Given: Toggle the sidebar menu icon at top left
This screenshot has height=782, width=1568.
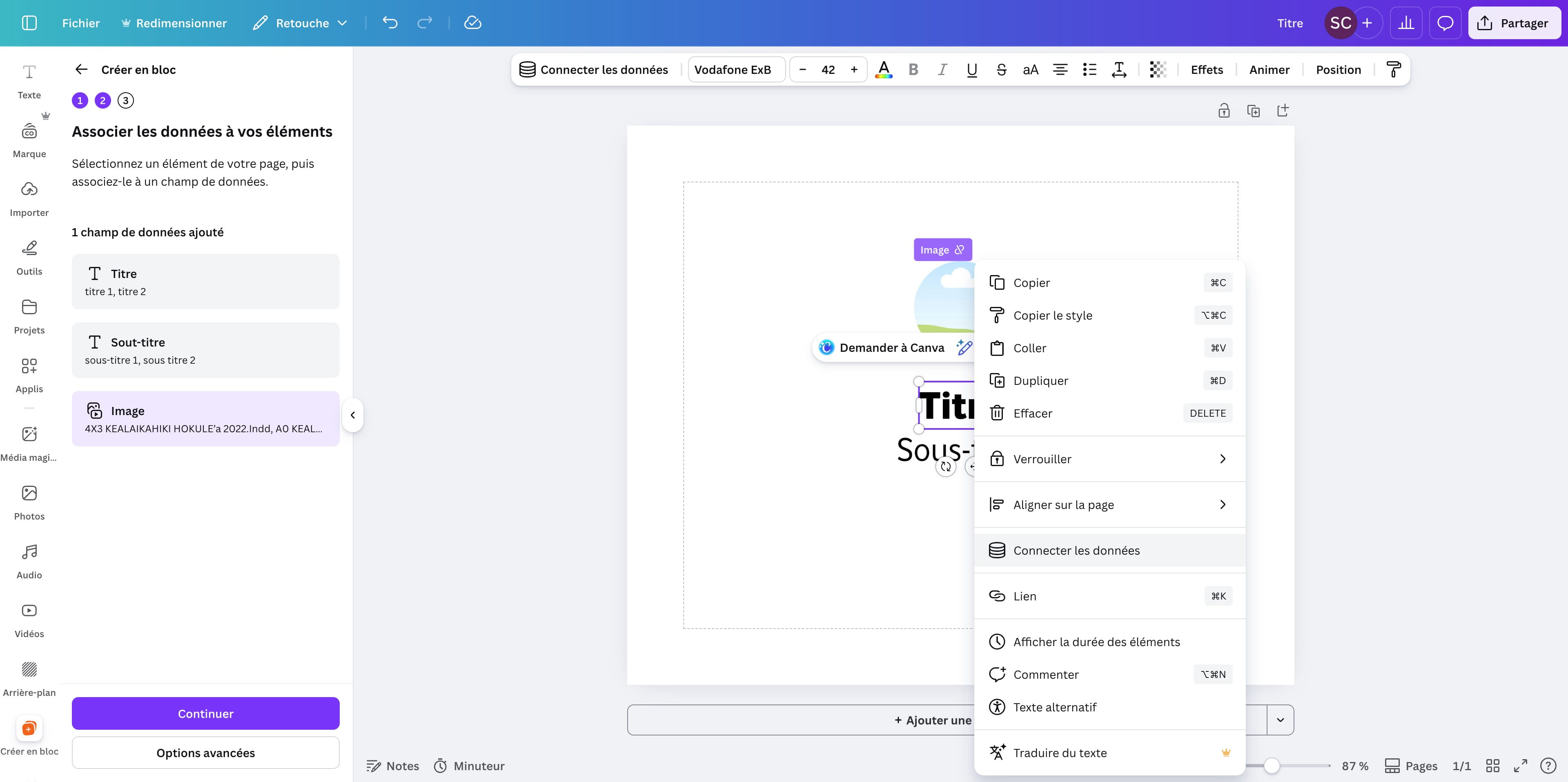Looking at the screenshot, I should 29,23.
